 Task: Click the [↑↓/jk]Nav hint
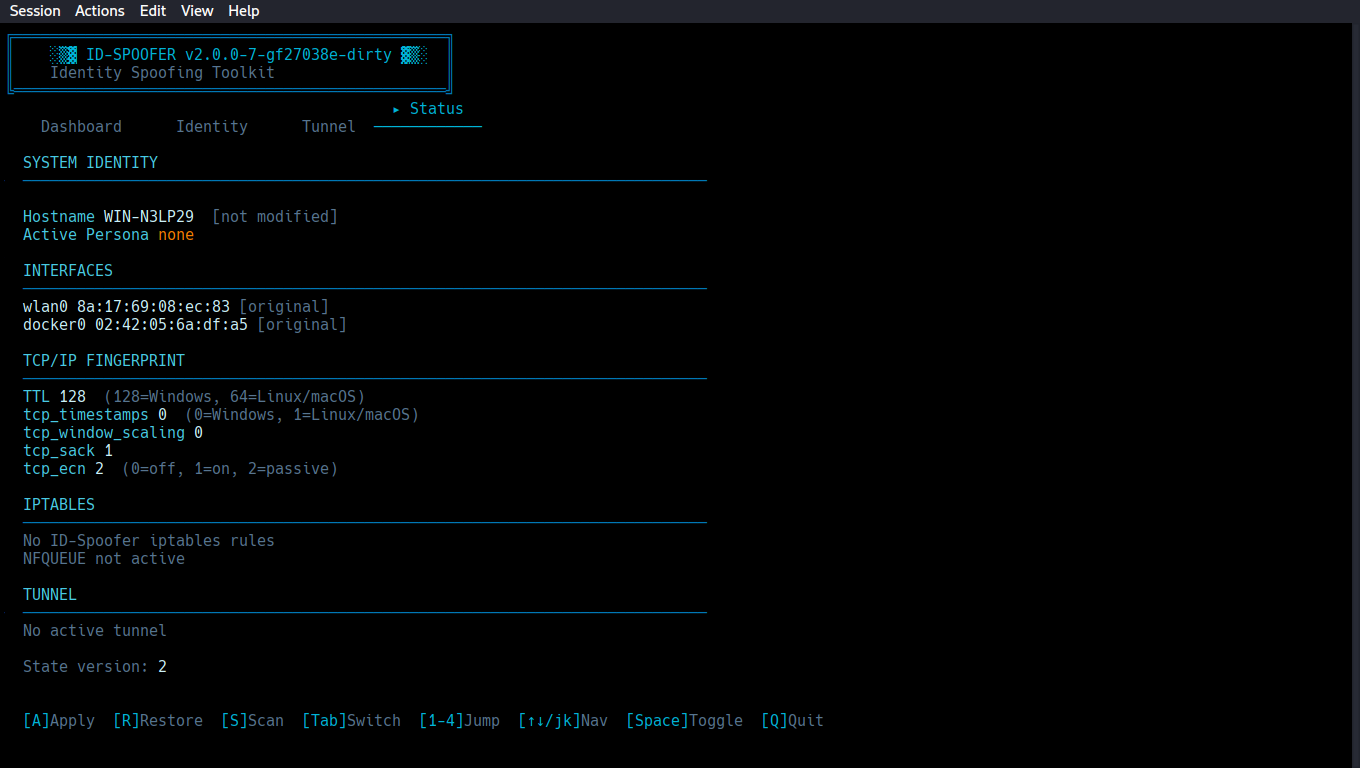pos(563,721)
